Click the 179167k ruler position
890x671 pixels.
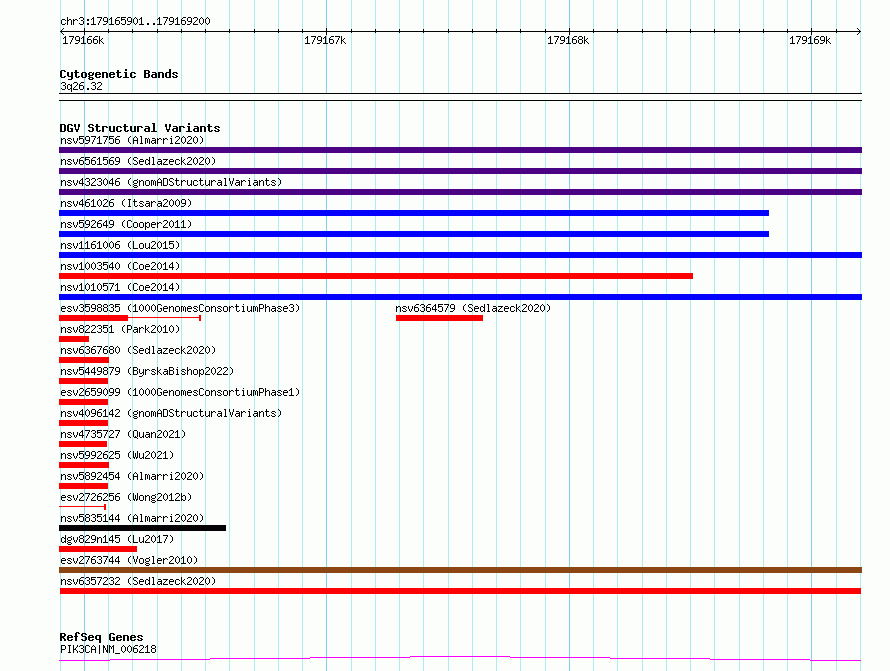pos(325,40)
